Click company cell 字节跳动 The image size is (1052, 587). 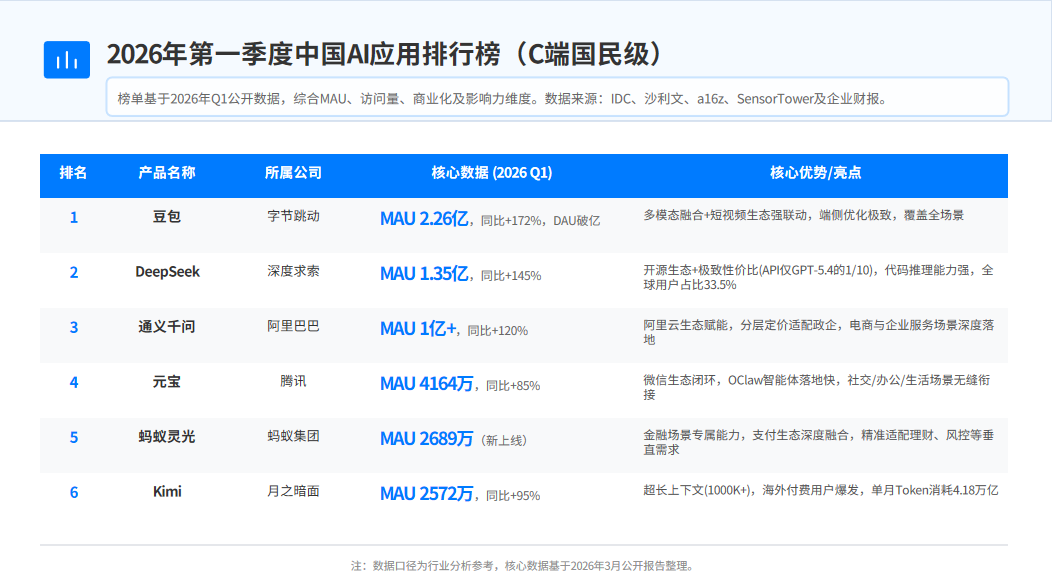pyautogui.click(x=293, y=216)
